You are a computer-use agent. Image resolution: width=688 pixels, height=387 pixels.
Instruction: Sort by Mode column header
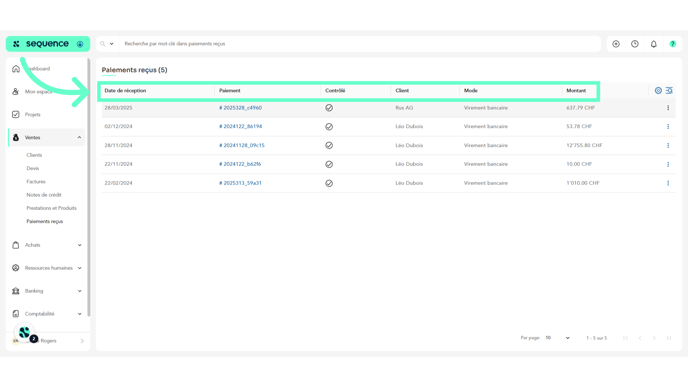pyautogui.click(x=471, y=91)
